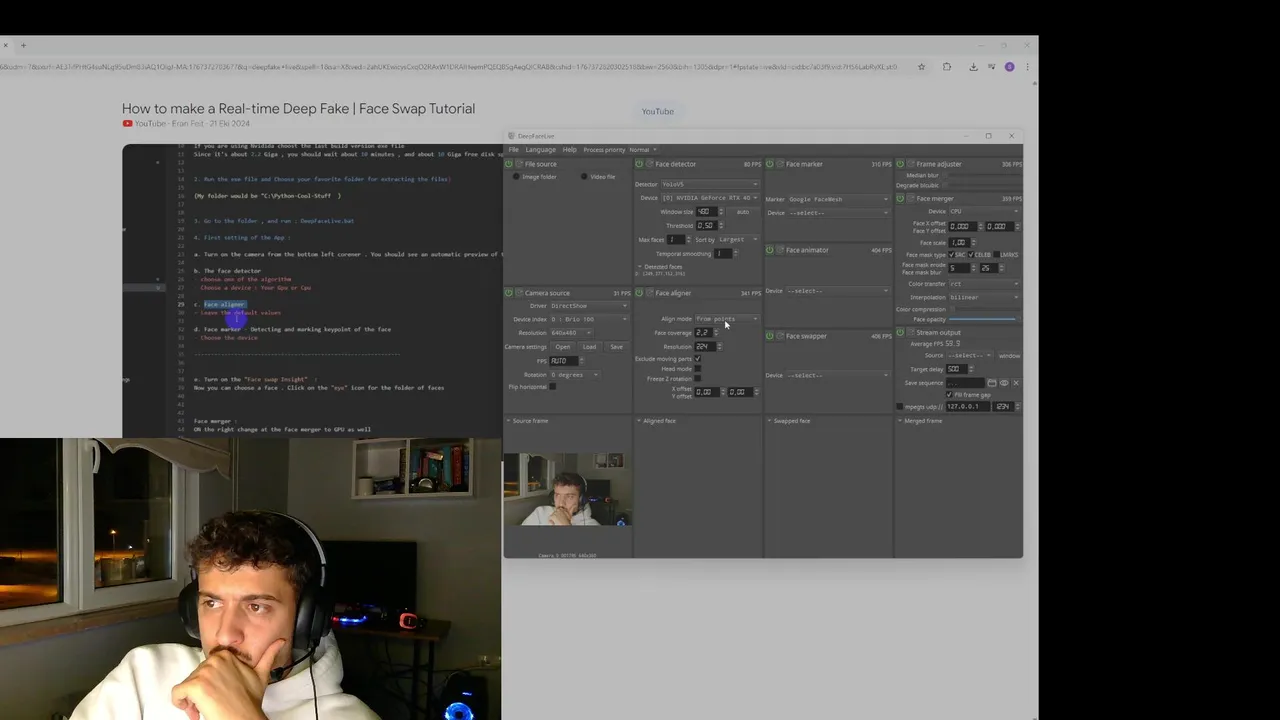Image resolution: width=1280 pixels, height=720 pixels.
Task: Open the Face swapper Device dropdown
Action: [x=838, y=375]
